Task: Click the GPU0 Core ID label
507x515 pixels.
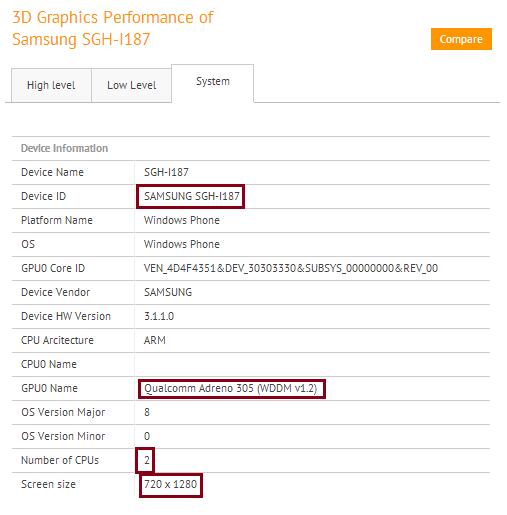Action: tap(53, 268)
